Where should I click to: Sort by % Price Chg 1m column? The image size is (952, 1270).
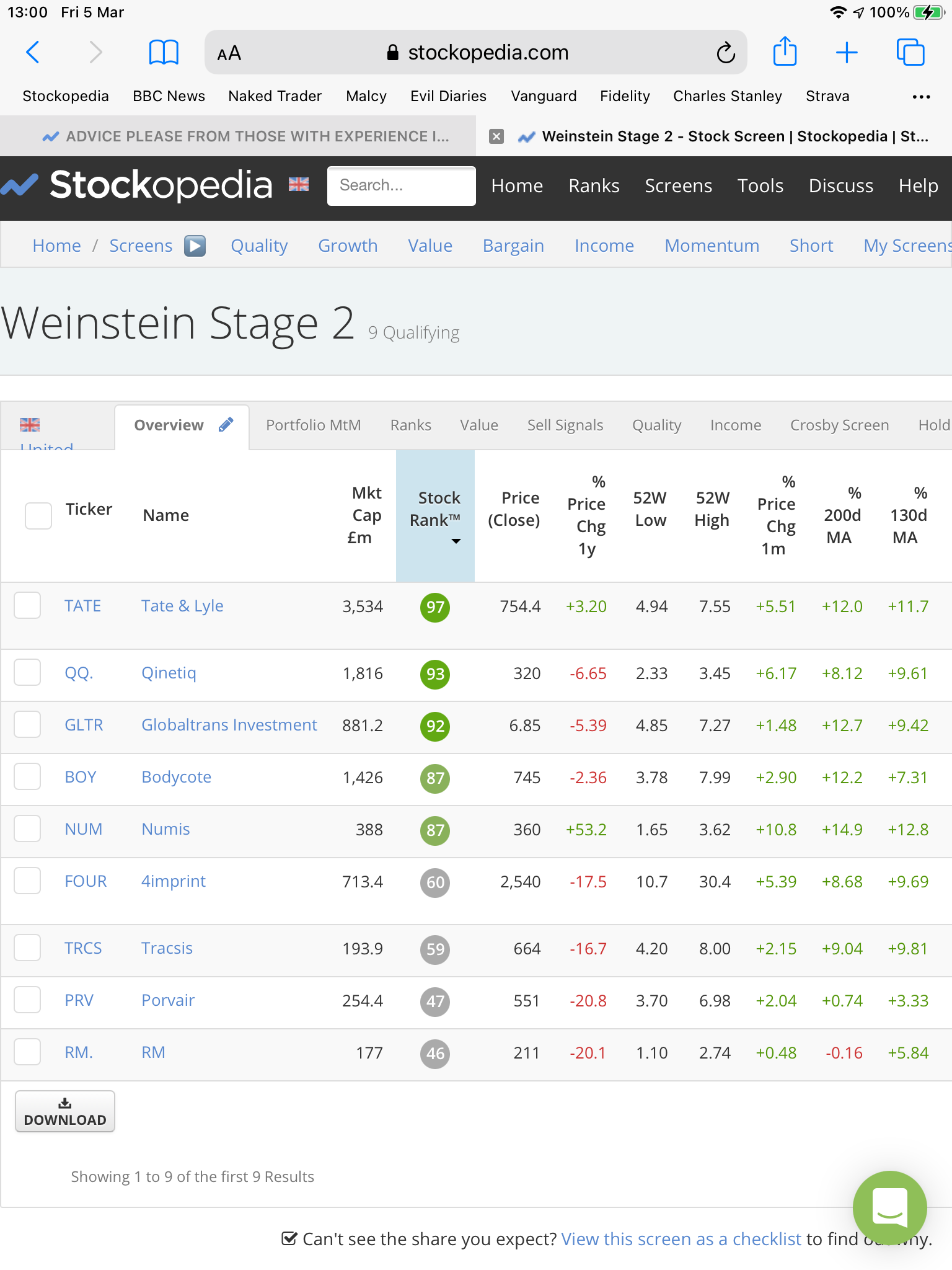777,515
